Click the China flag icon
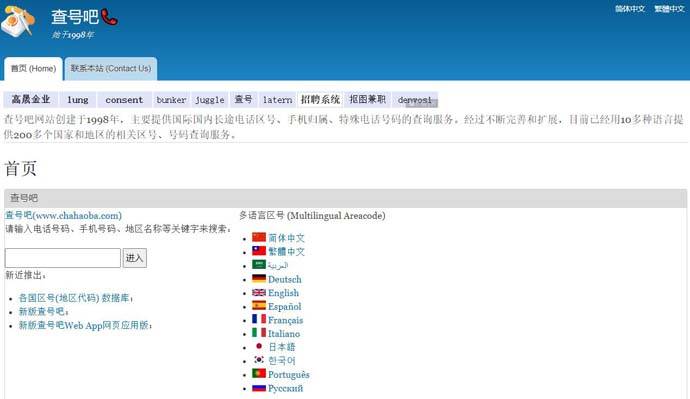690x399 pixels. 259,238
